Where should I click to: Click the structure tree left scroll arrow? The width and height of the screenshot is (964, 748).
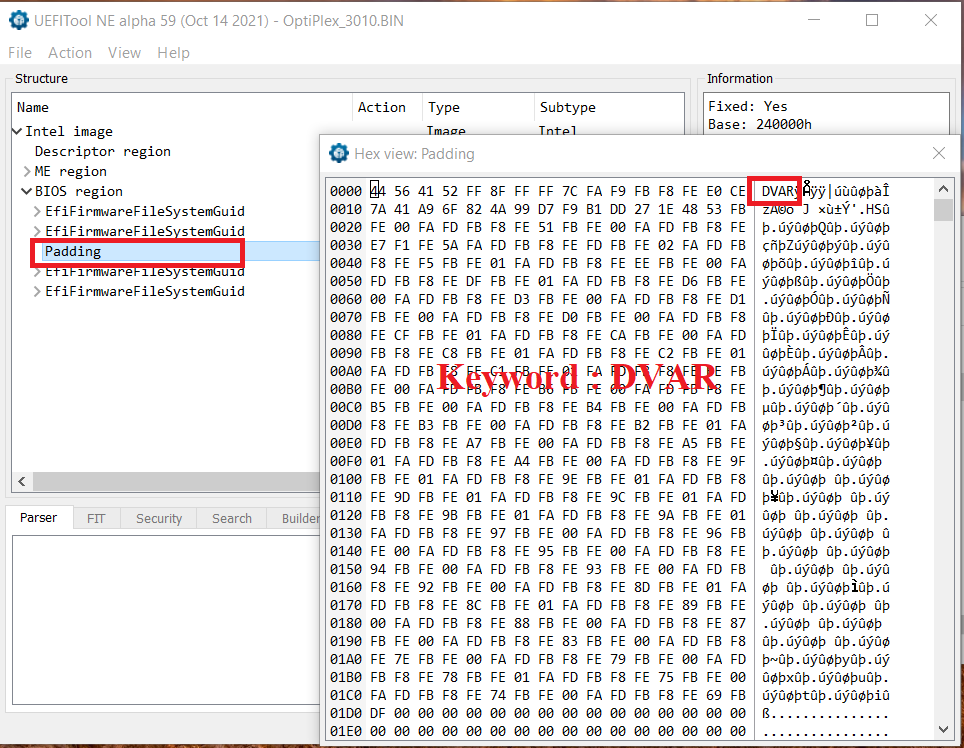(x=22, y=481)
